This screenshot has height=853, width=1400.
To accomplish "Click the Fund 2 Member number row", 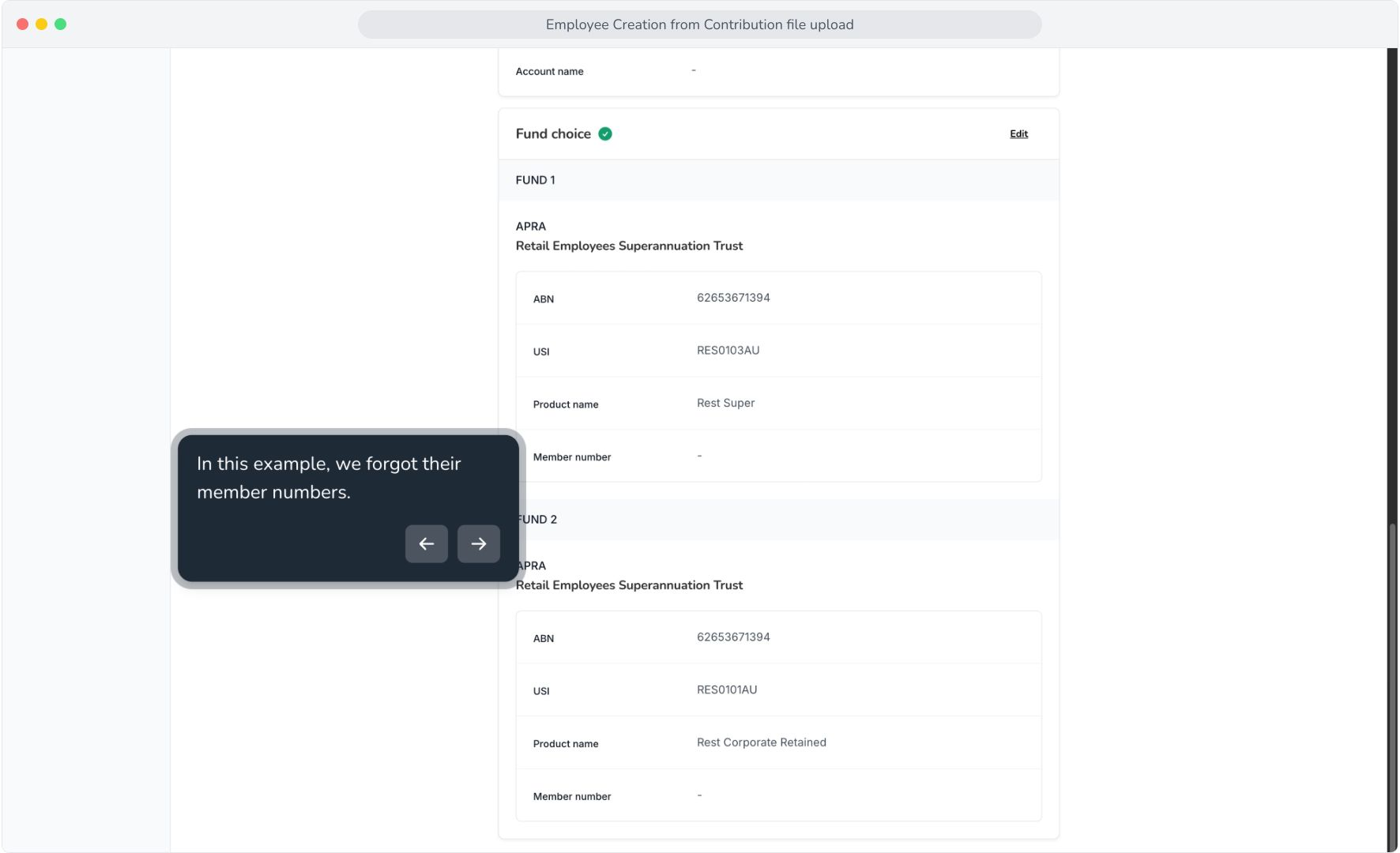I will tap(778, 795).
